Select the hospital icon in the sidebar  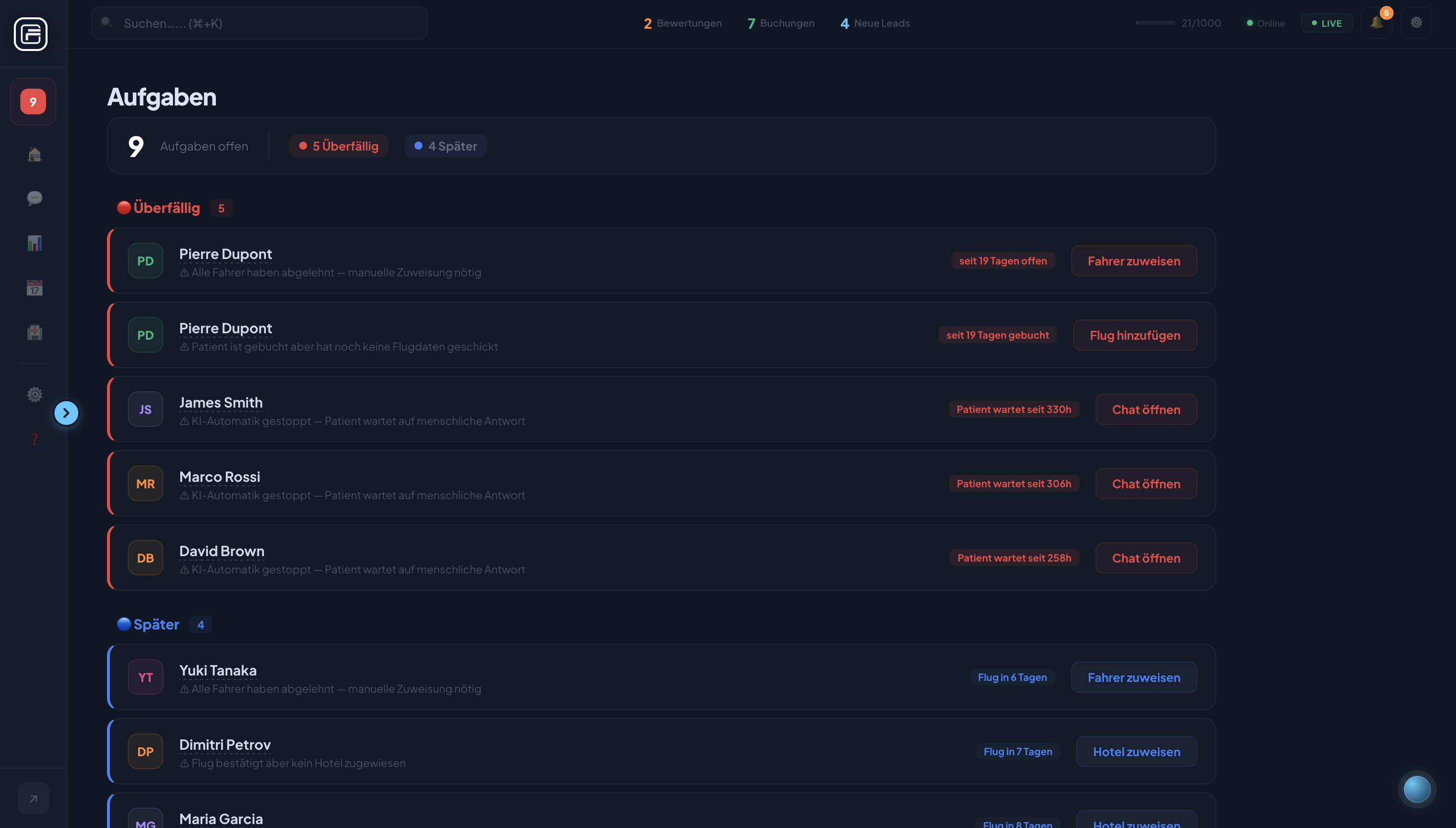click(x=34, y=333)
